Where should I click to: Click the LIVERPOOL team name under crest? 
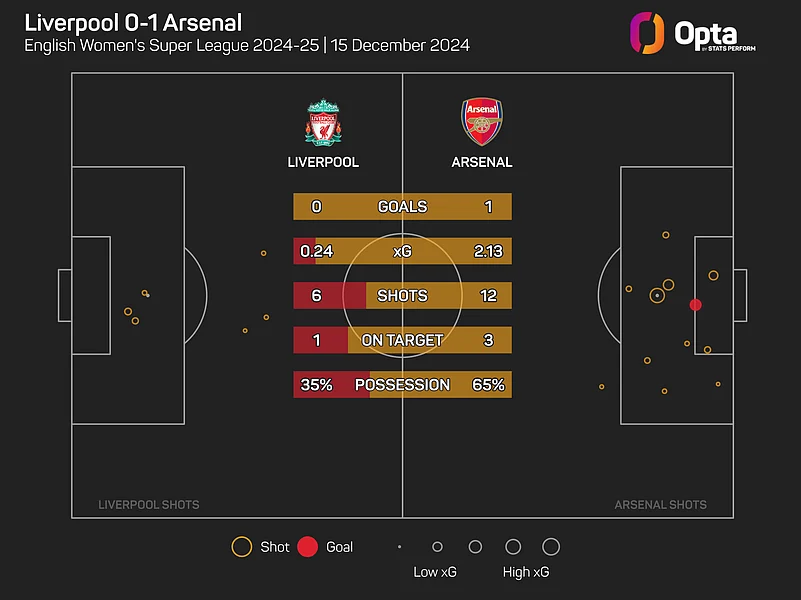(x=323, y=162)
